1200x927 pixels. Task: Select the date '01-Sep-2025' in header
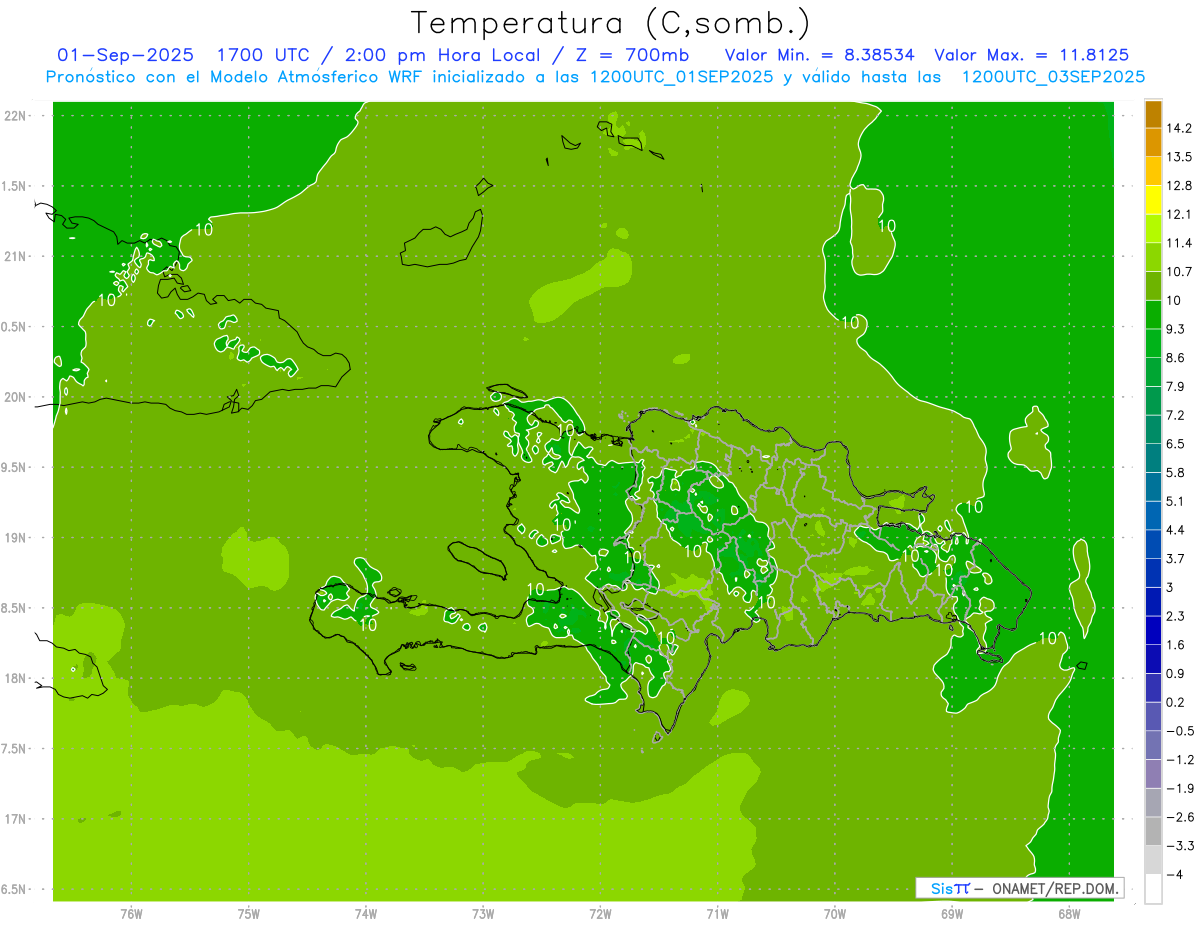pyautogui.click(x=125, y=55)
